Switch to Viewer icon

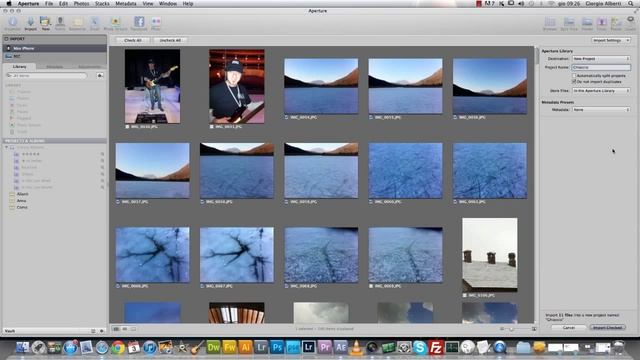tap(587, 24)
